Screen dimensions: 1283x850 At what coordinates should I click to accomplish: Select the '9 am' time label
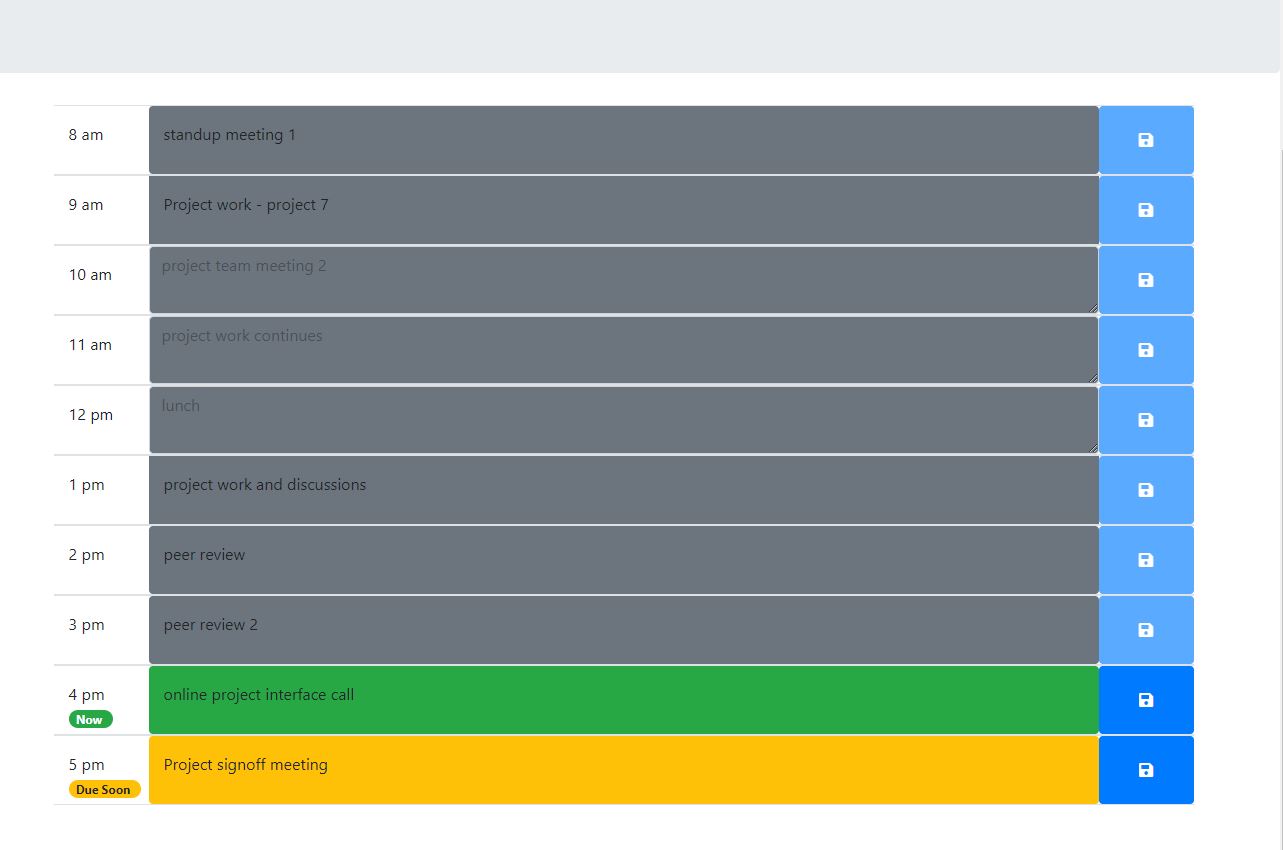[x=86, y=205]
